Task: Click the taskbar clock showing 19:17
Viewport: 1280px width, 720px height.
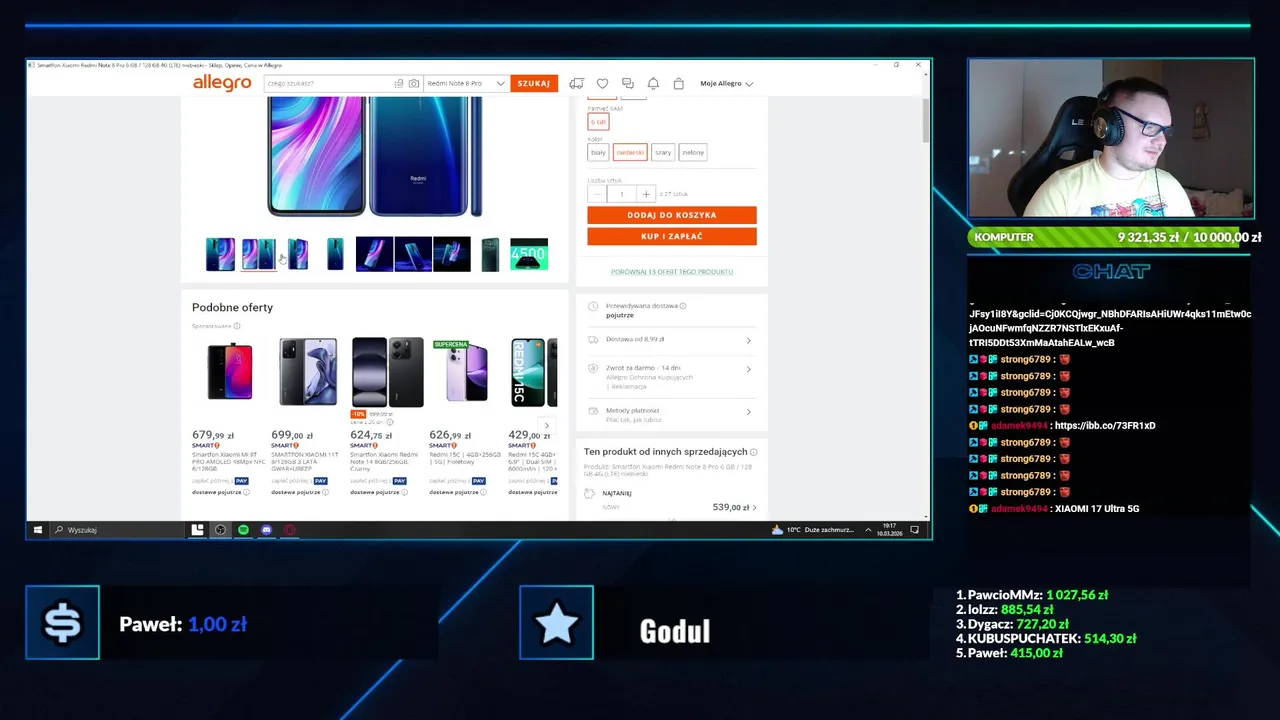Action: (889, 530)
